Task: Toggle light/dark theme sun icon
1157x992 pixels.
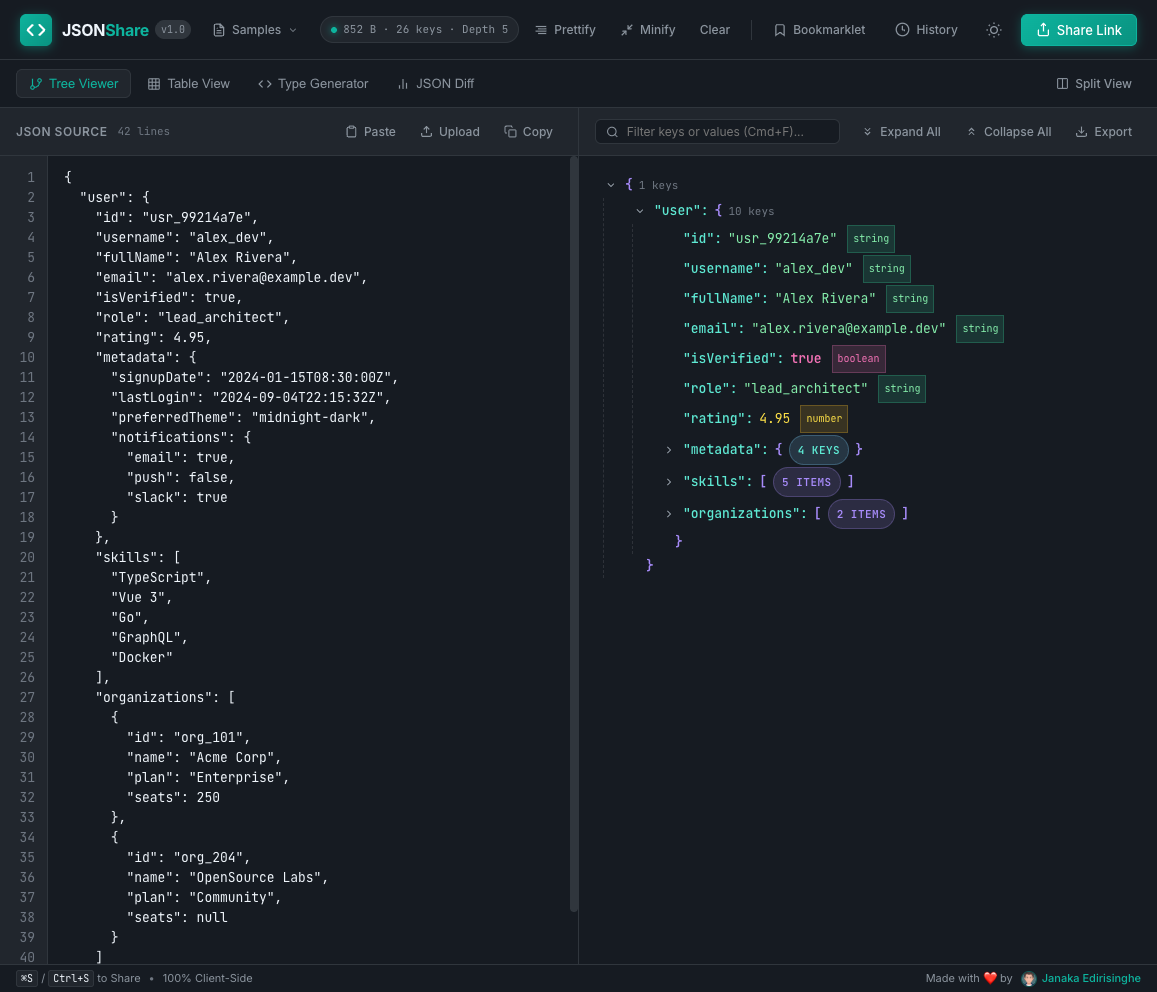Action: (994, 30)
